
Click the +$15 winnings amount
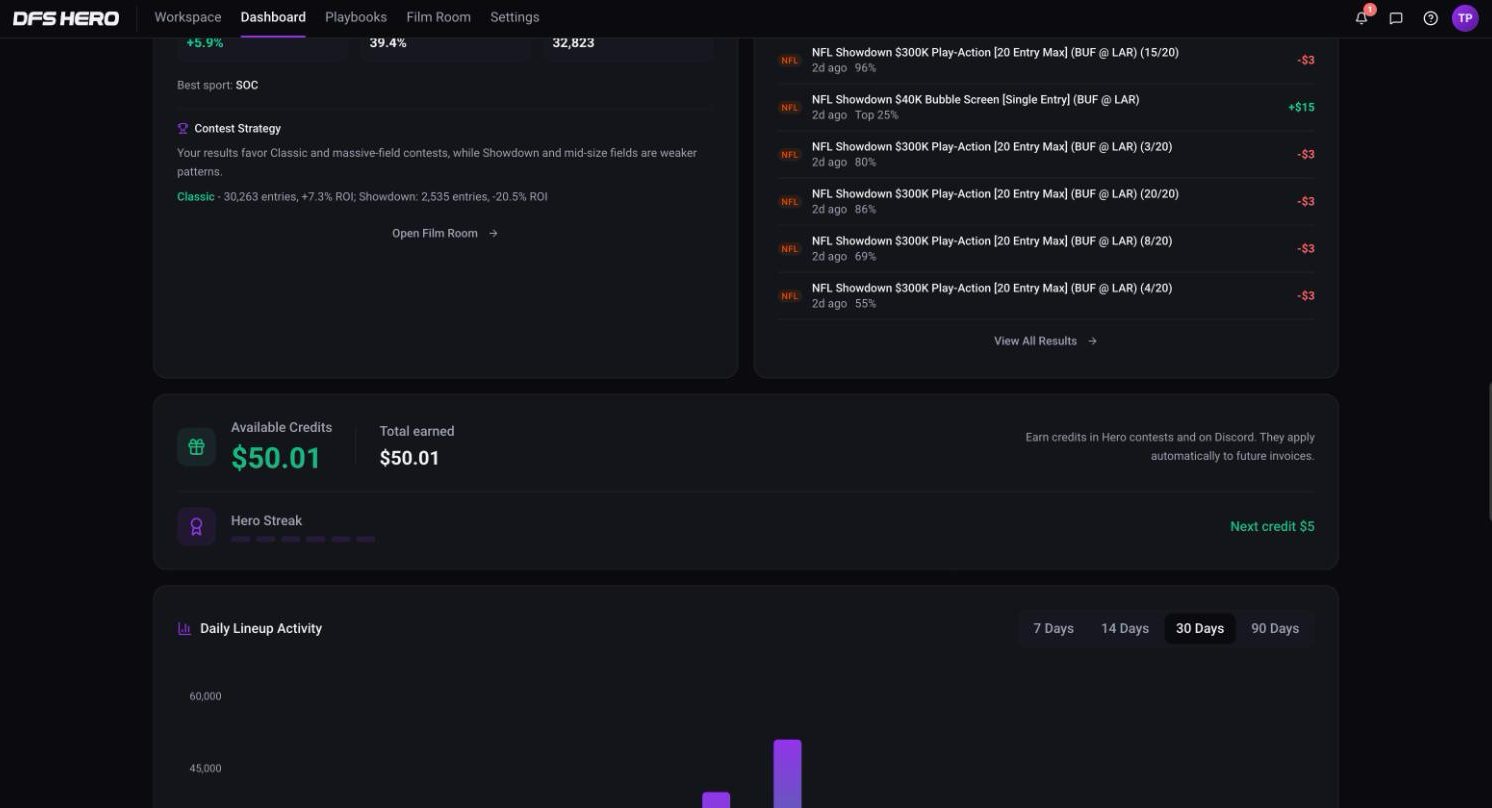click(1301, 107)
